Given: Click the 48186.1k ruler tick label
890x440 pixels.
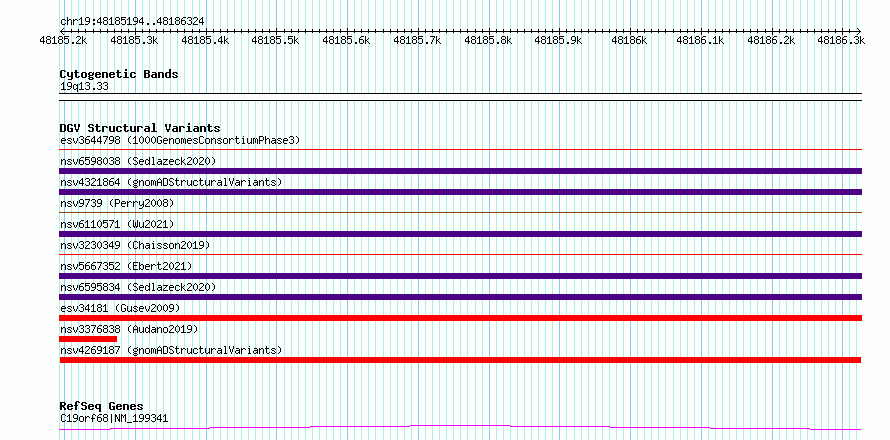Looking at the screenshot, I should click(x=700, y=40).
